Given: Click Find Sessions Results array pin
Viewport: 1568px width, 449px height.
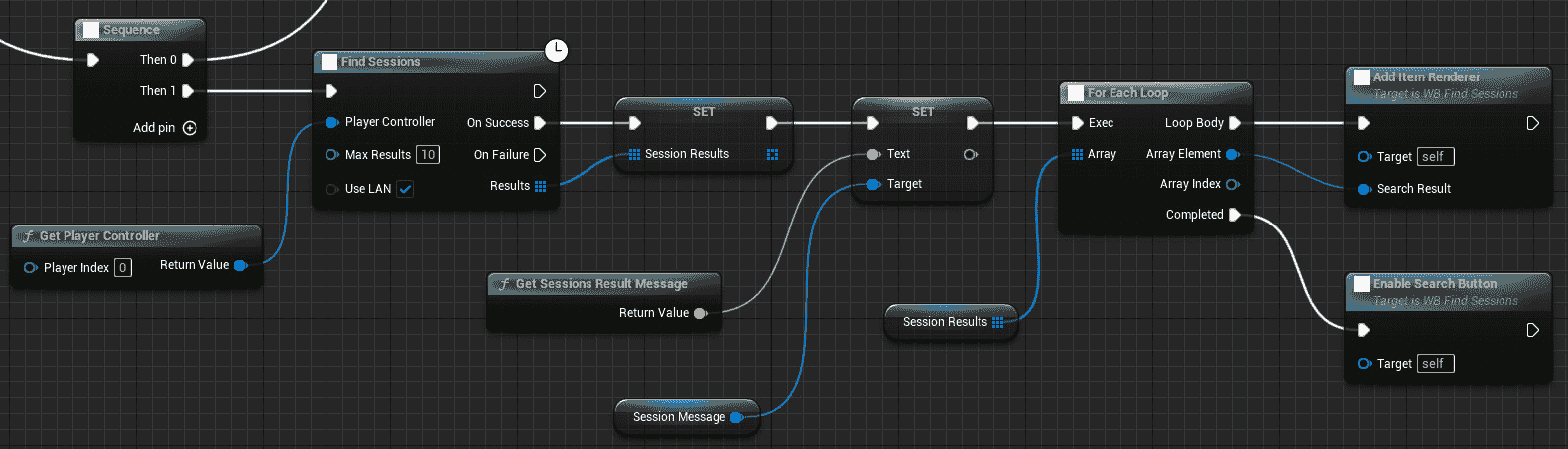Looking at the screenshot, I should tap(540, 186).
